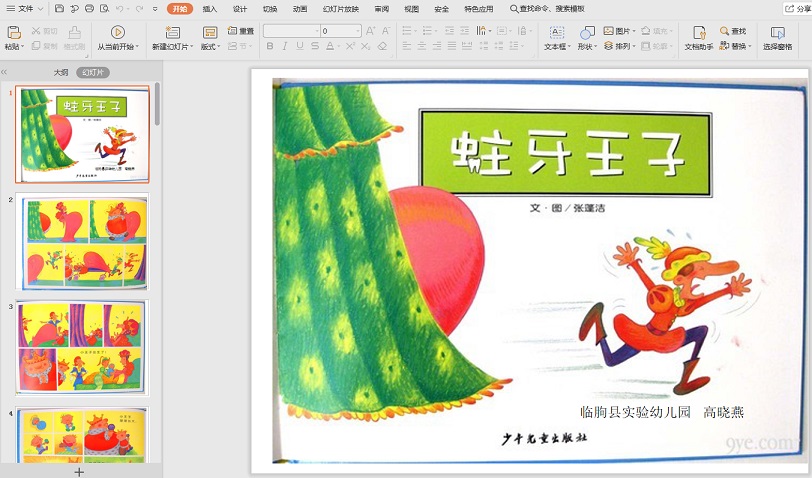Screen dimensions: 812x478
Task: Toggle Bold formatting
Action: click(x=270, y=46)
